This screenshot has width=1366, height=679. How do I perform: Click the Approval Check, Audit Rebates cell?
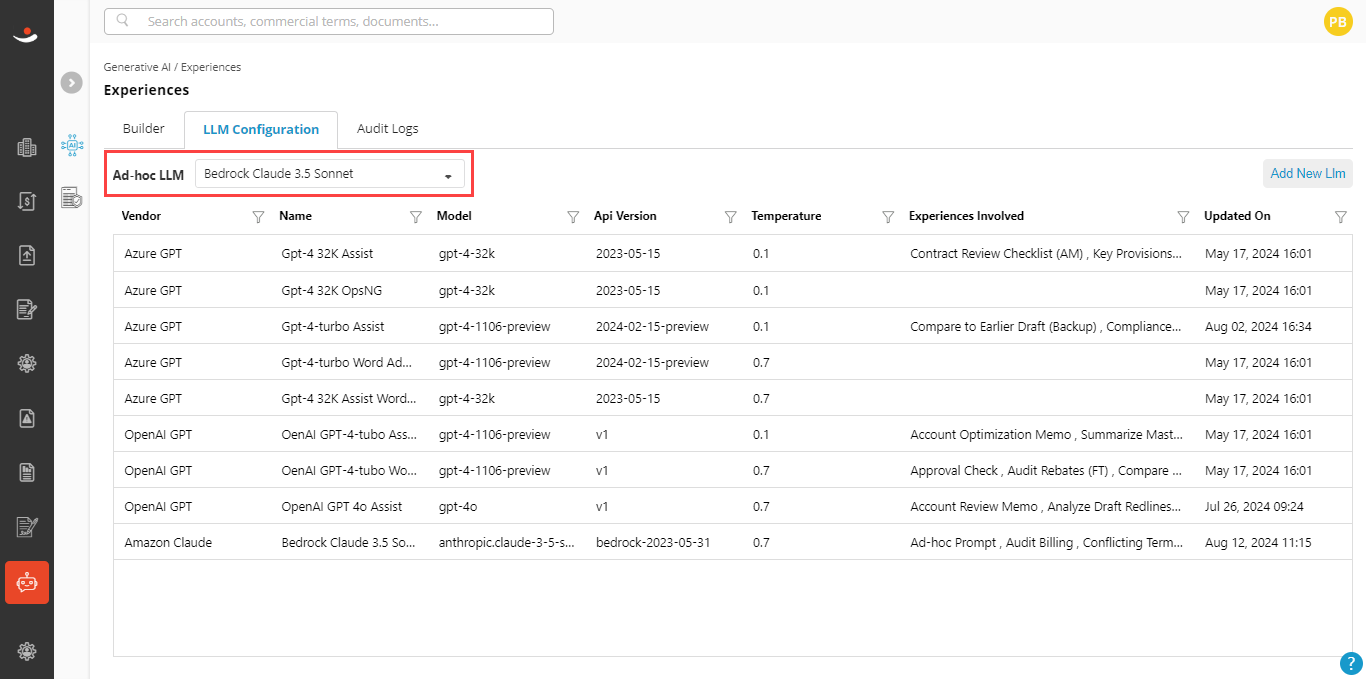click(1047, 470)
